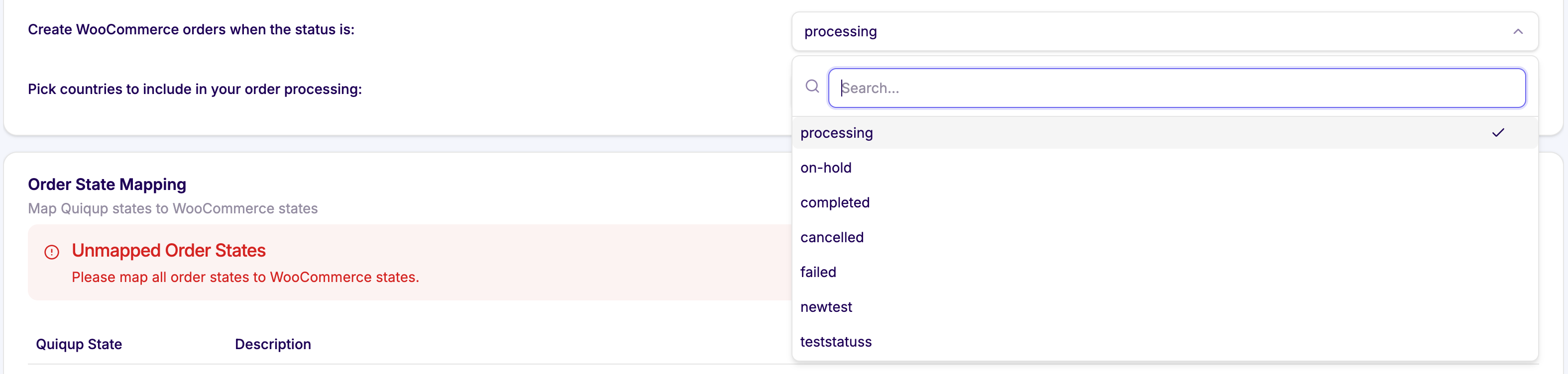Select the 'processing' option in the list
The height and width of the screenshot is (374, 1568).
836,133
